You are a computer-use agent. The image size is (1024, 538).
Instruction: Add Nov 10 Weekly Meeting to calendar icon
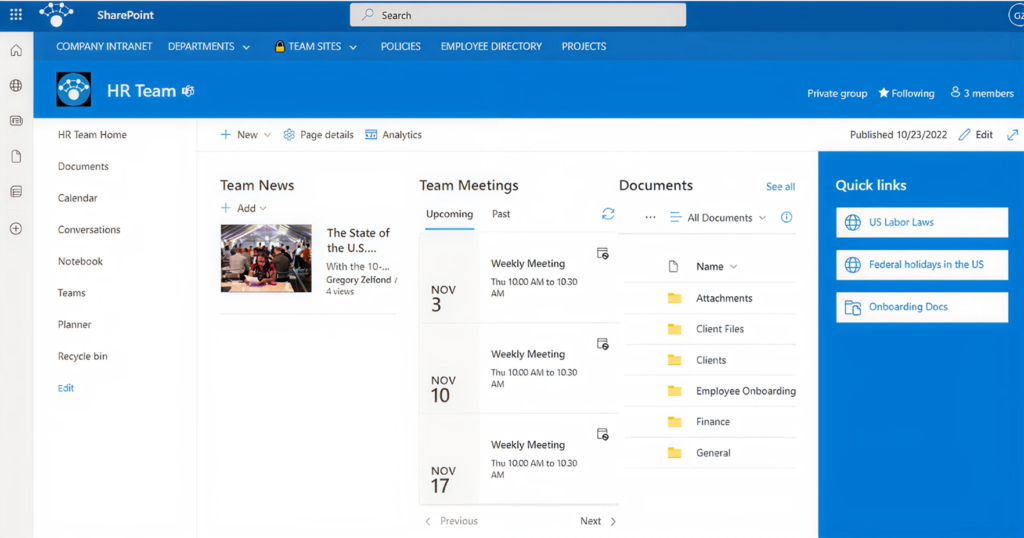coord(603,344)
